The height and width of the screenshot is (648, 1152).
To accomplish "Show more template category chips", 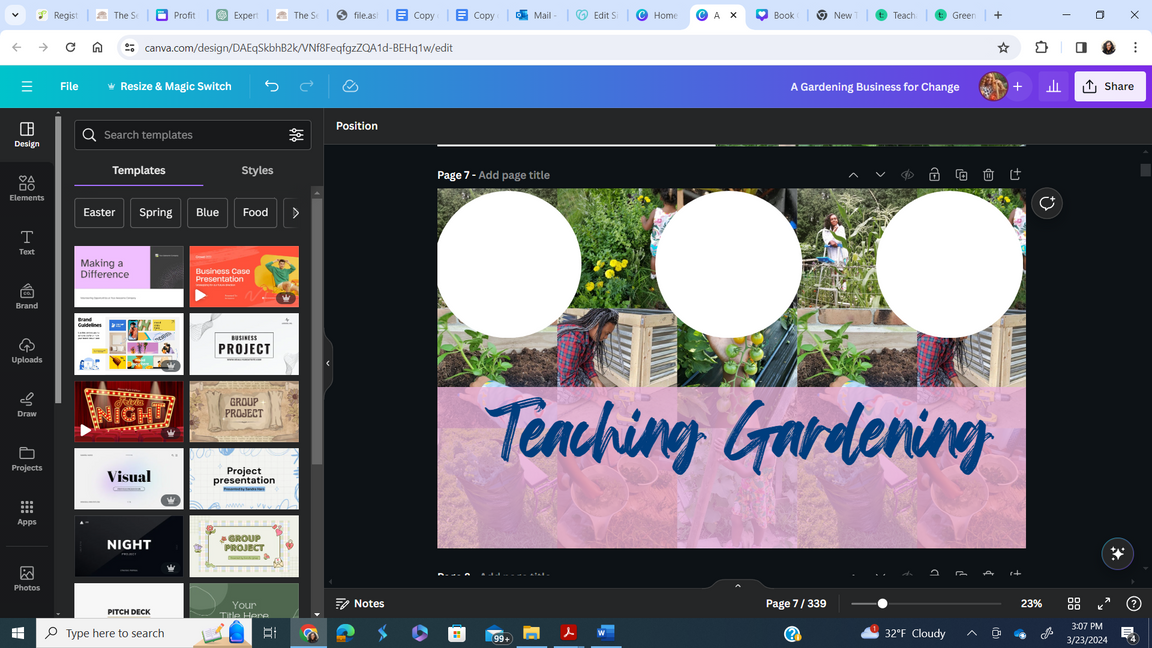I will 295,212.
